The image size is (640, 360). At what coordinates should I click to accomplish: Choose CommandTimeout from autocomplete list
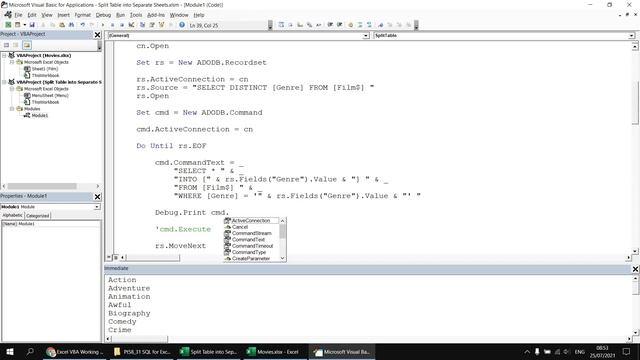[x=252, y=246]
